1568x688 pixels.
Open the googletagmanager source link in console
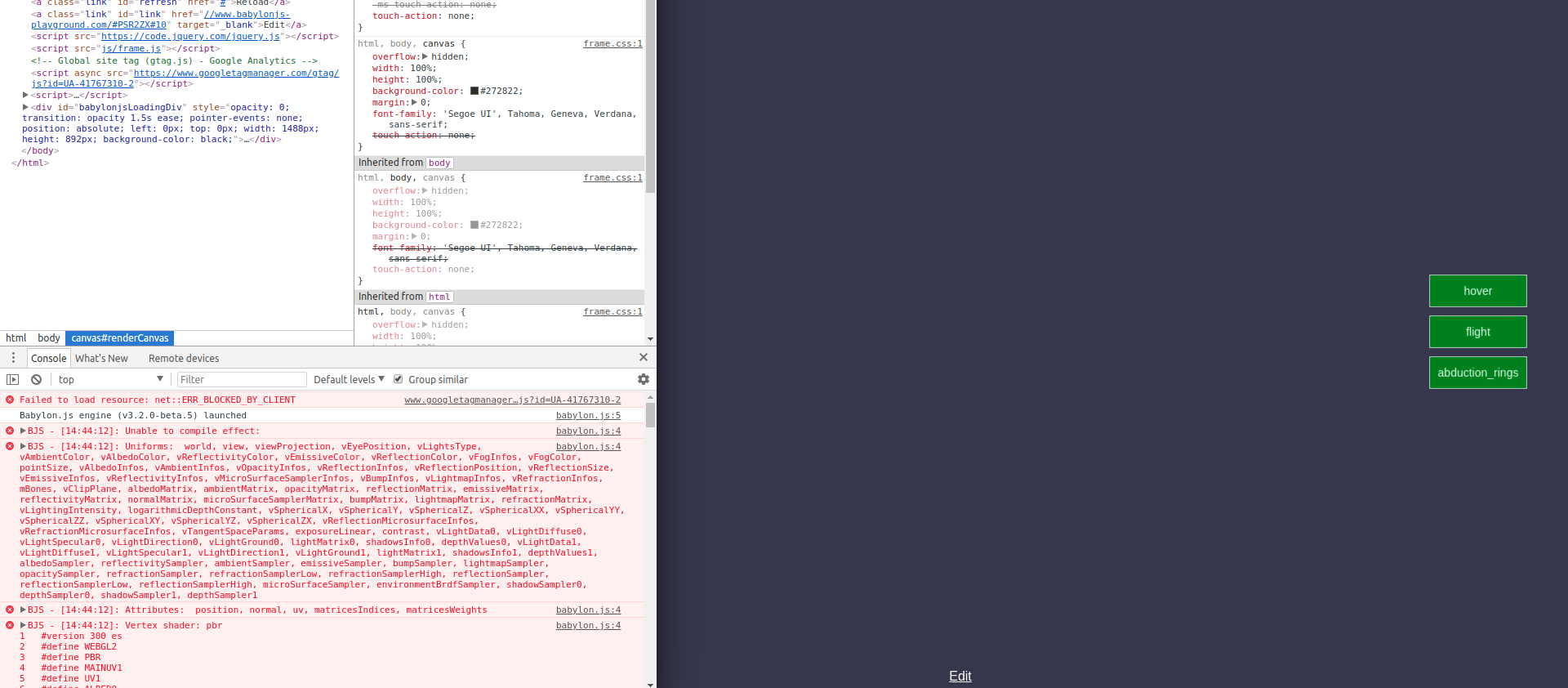pos(512,400)
